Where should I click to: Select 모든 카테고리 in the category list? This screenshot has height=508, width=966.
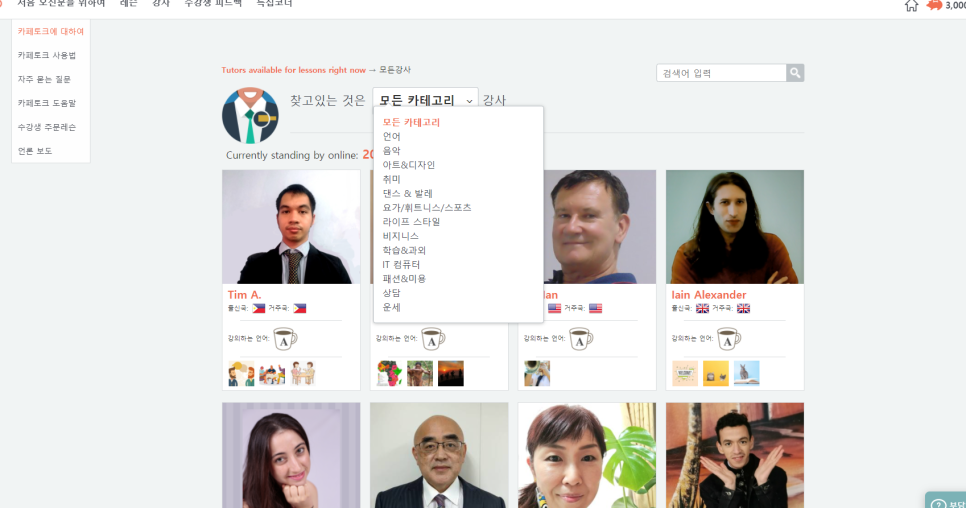[x=411, y=122]
